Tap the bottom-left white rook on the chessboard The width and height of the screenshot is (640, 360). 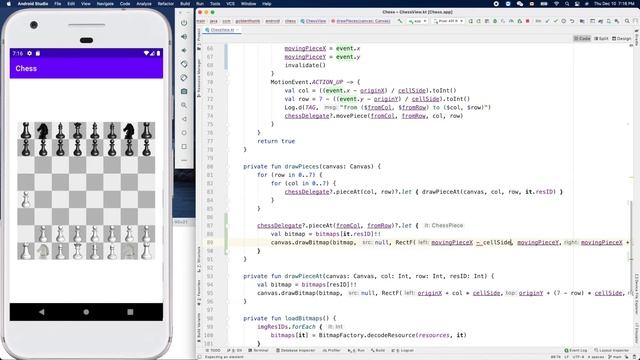[x=26, y=251]
